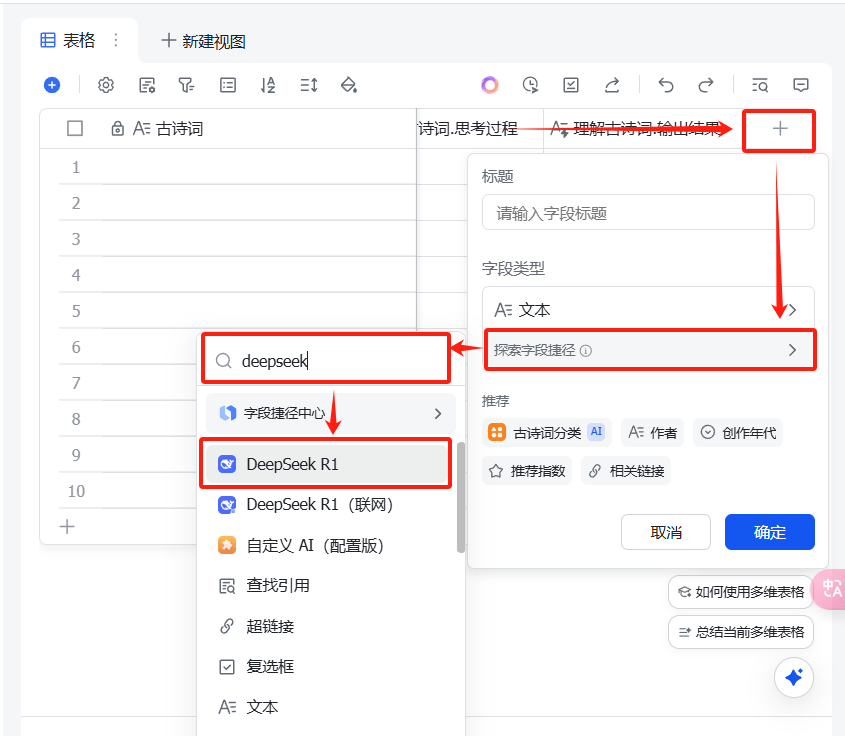Click 总结当前多维表格 button
This screenshot has width=845, height=736.
tap(741, 632)
